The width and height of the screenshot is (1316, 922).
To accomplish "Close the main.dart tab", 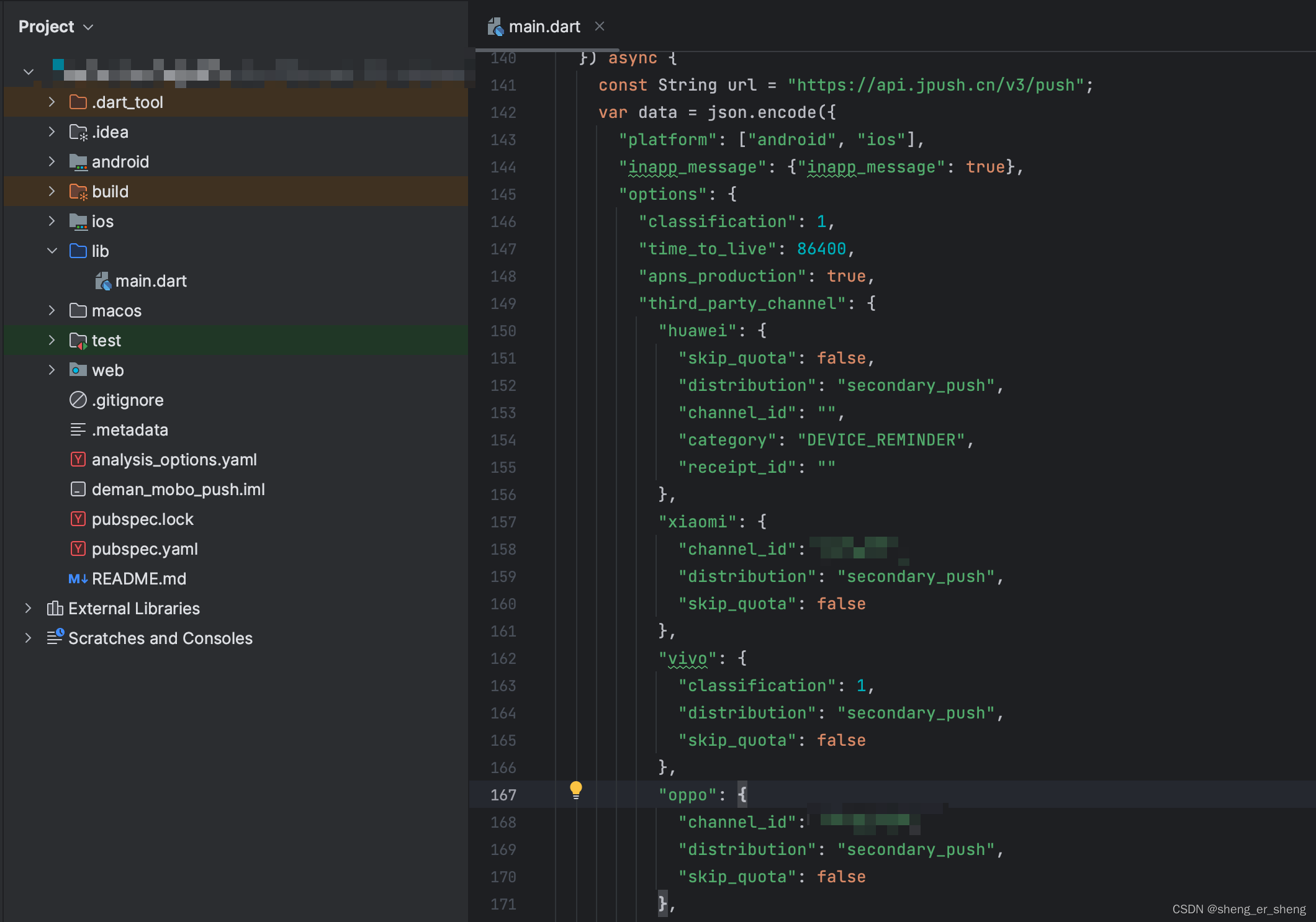I will click(599, 27).
